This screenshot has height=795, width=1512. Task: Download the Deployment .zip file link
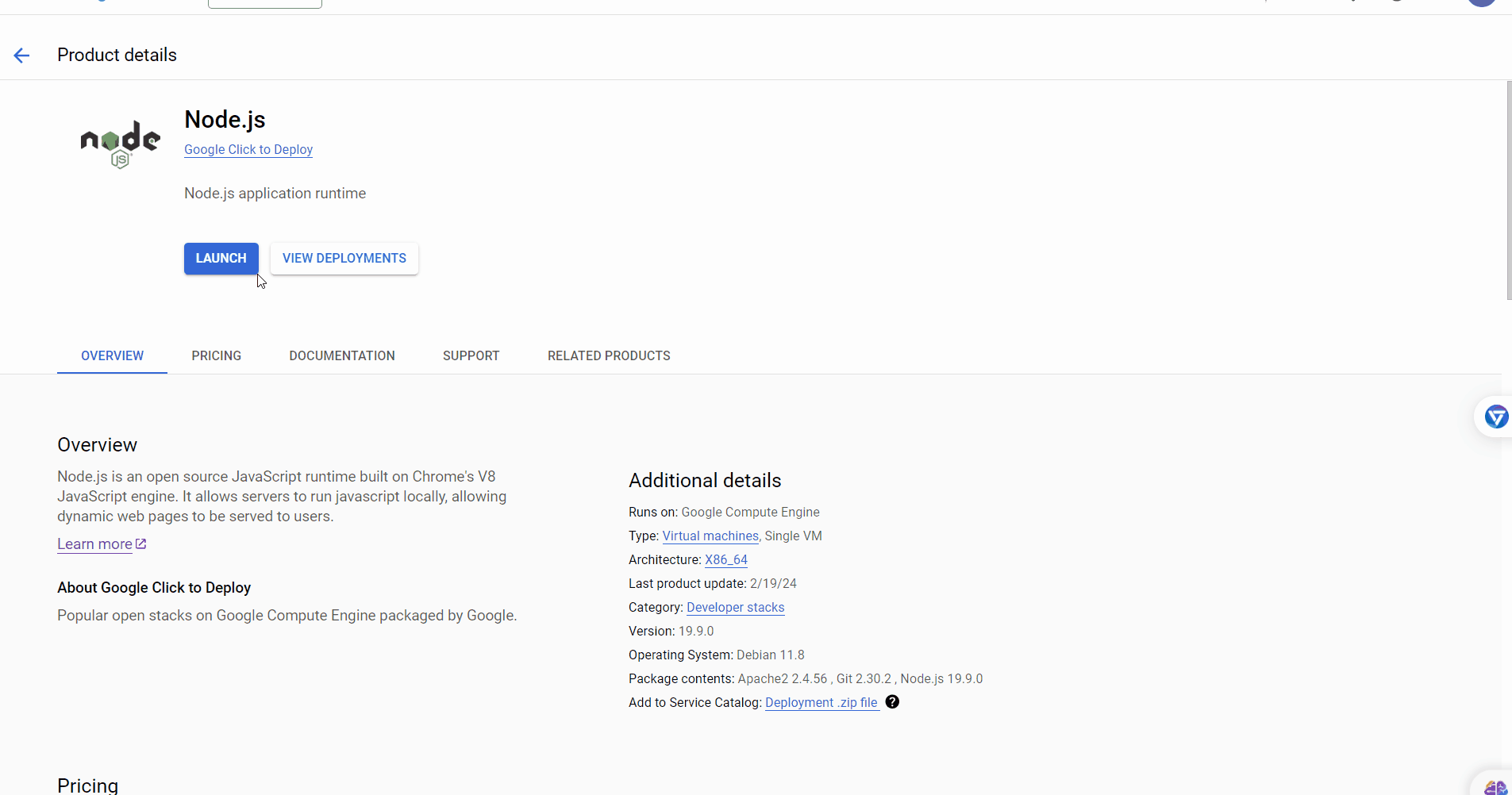pyautogui.click(x=821, y=703)
